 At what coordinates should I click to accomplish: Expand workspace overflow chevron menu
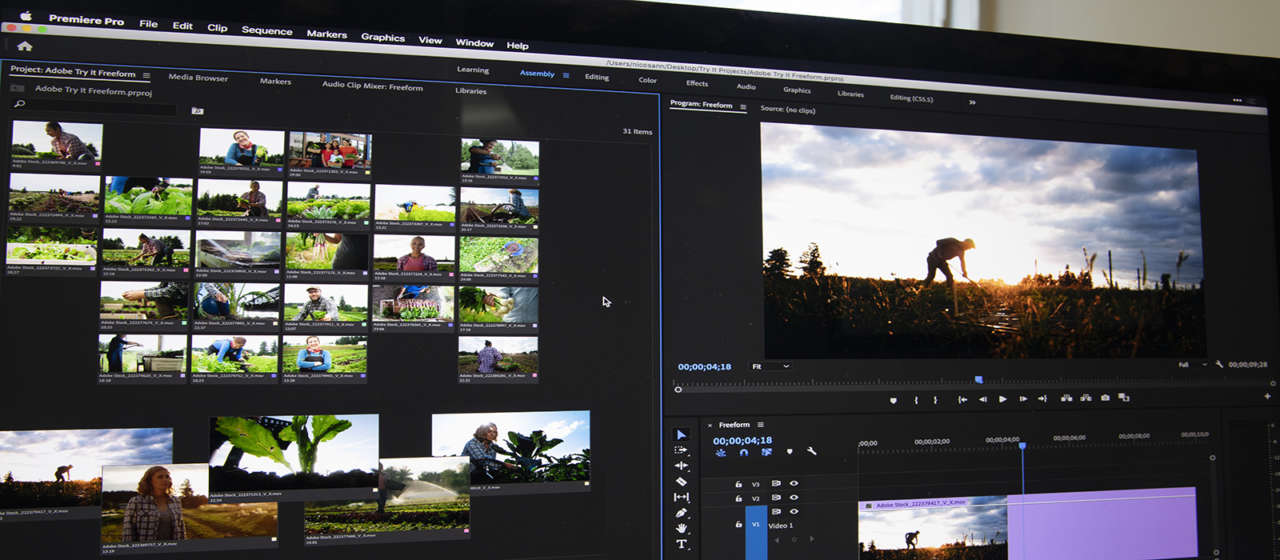tap(971, 101)
